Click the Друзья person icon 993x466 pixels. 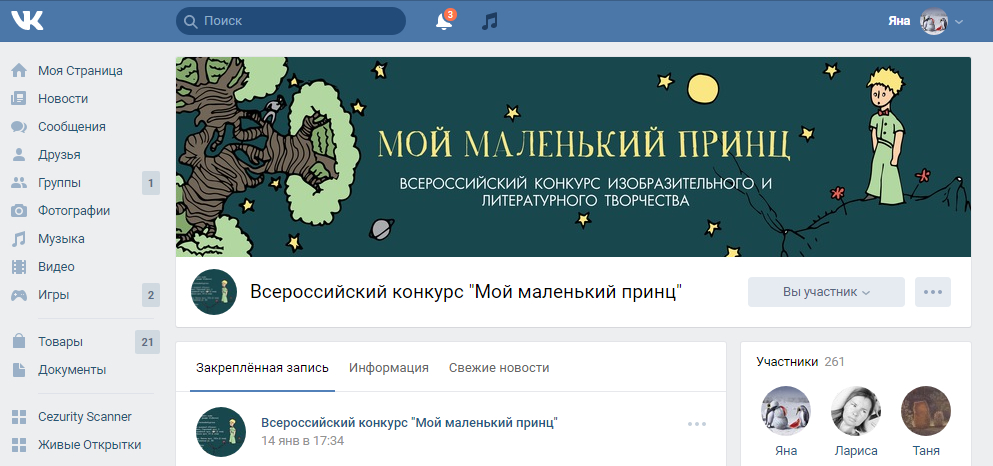point(19,154)
